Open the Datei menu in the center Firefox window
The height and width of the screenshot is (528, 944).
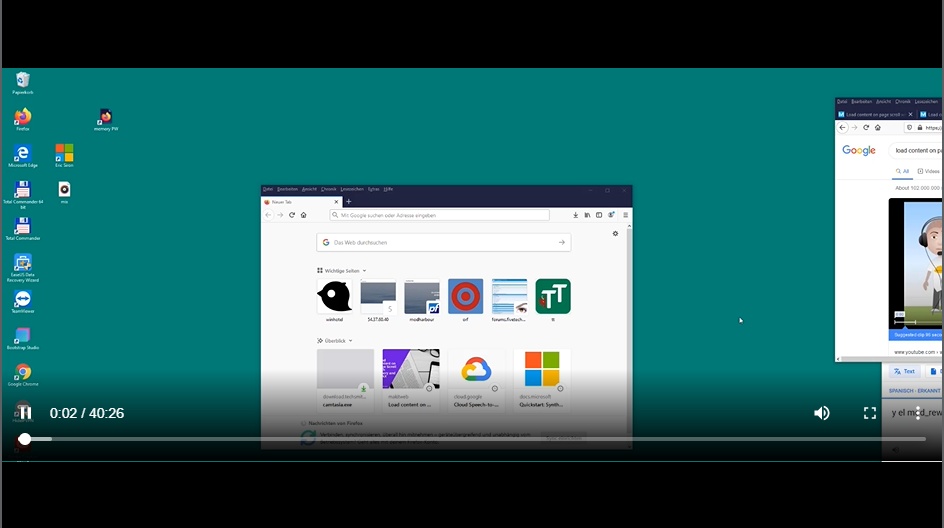pyautogui.click(x=268, y=189)
